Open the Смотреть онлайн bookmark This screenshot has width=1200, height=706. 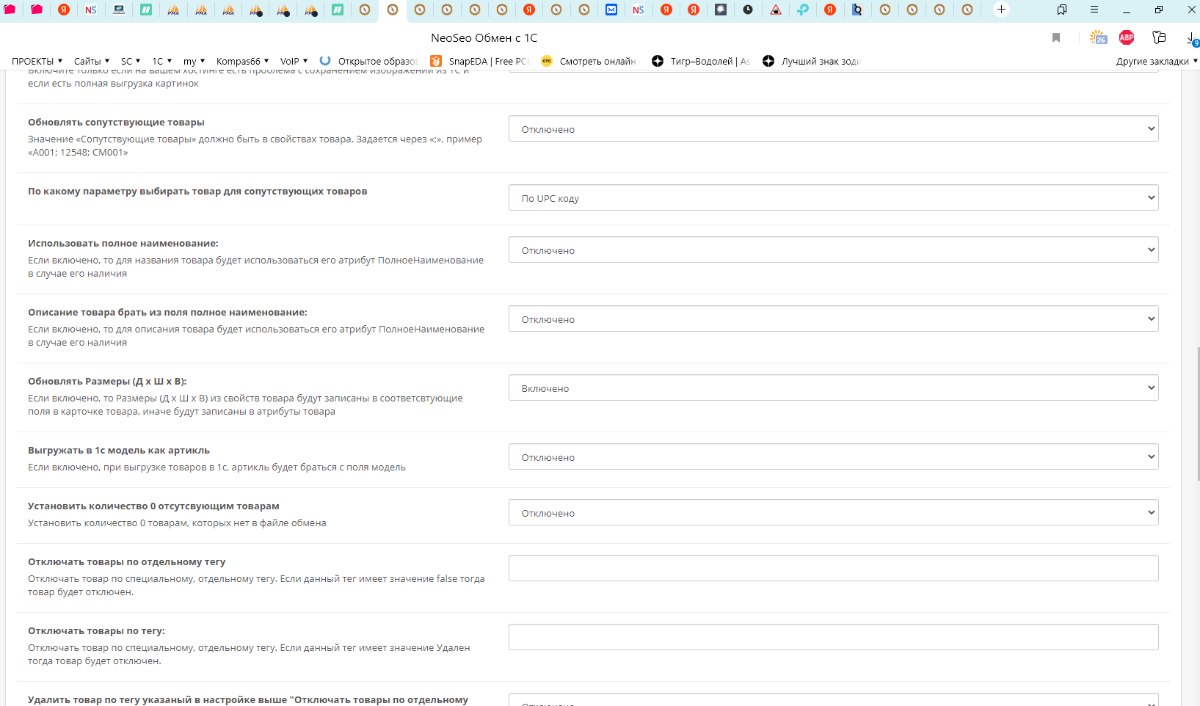click(x=588, y=61)
